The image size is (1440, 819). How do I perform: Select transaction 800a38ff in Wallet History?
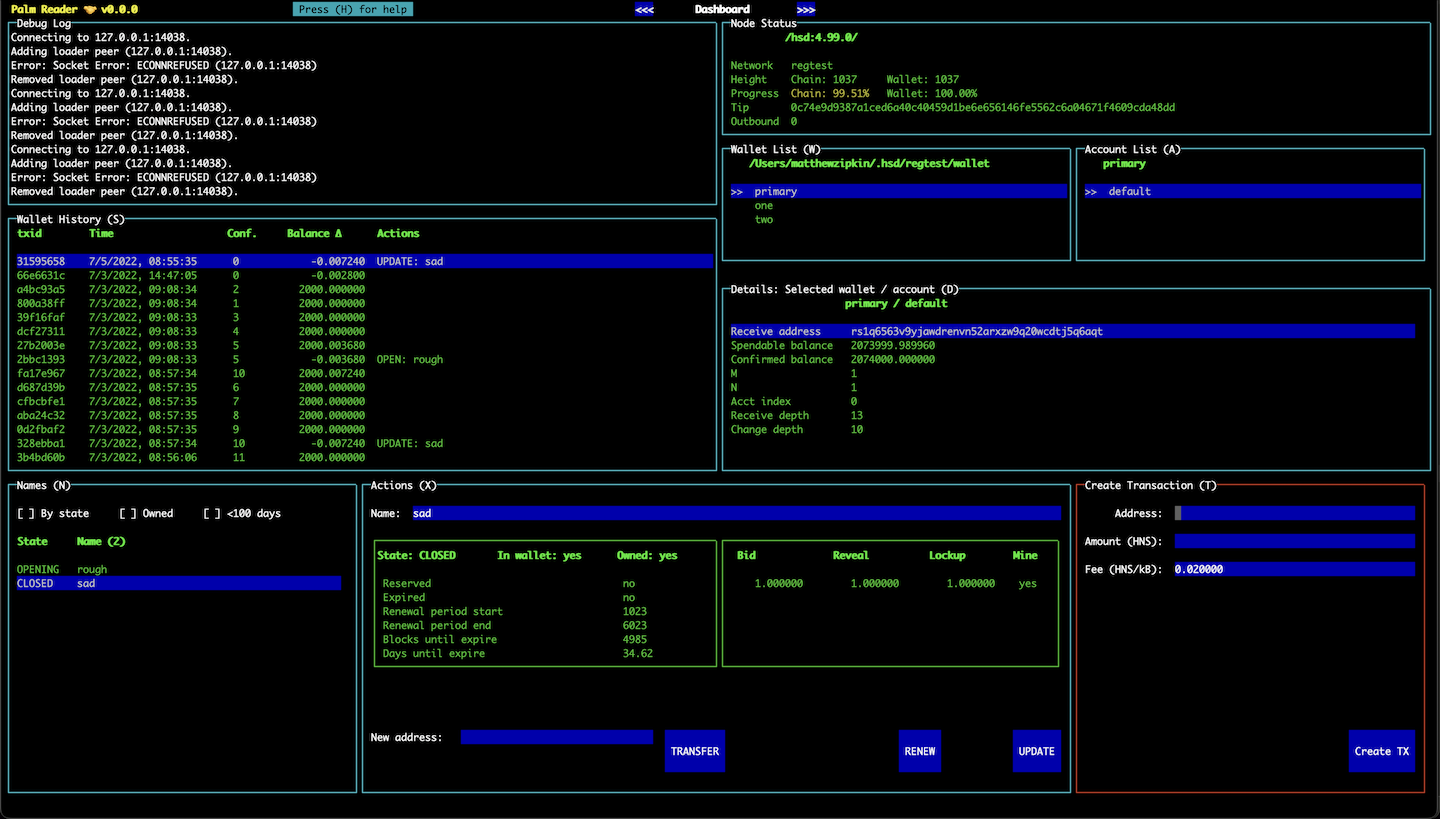click(x=365, y=303)
